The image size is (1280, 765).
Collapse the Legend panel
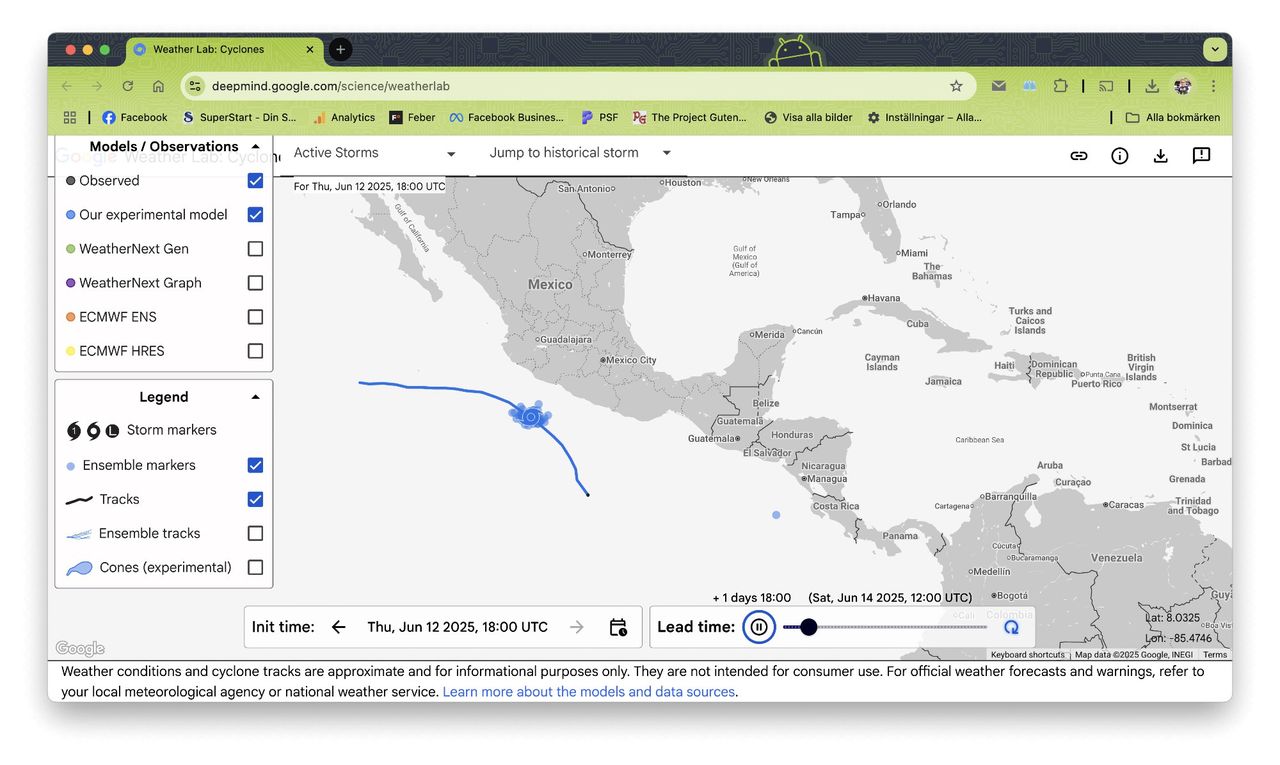point(255,397)
